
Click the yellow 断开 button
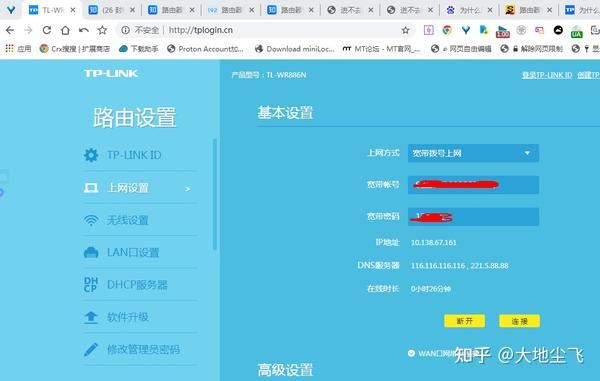click(x=465, y=321)
